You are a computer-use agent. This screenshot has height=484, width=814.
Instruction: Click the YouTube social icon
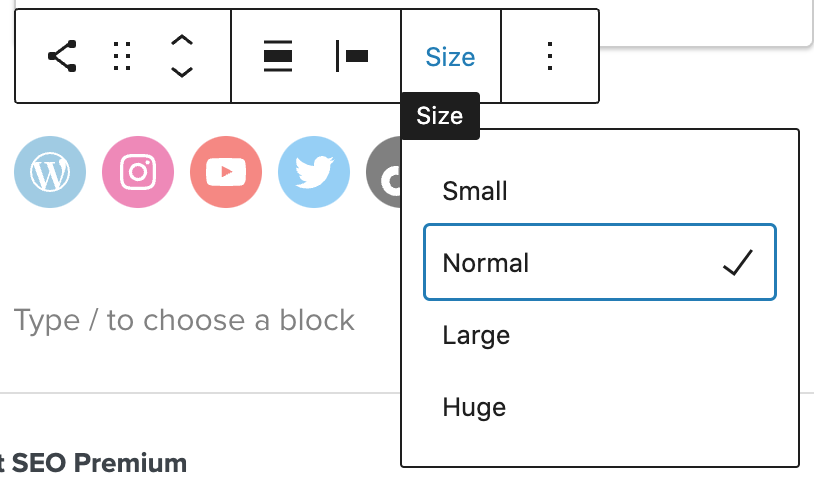(x=226, y=172)
